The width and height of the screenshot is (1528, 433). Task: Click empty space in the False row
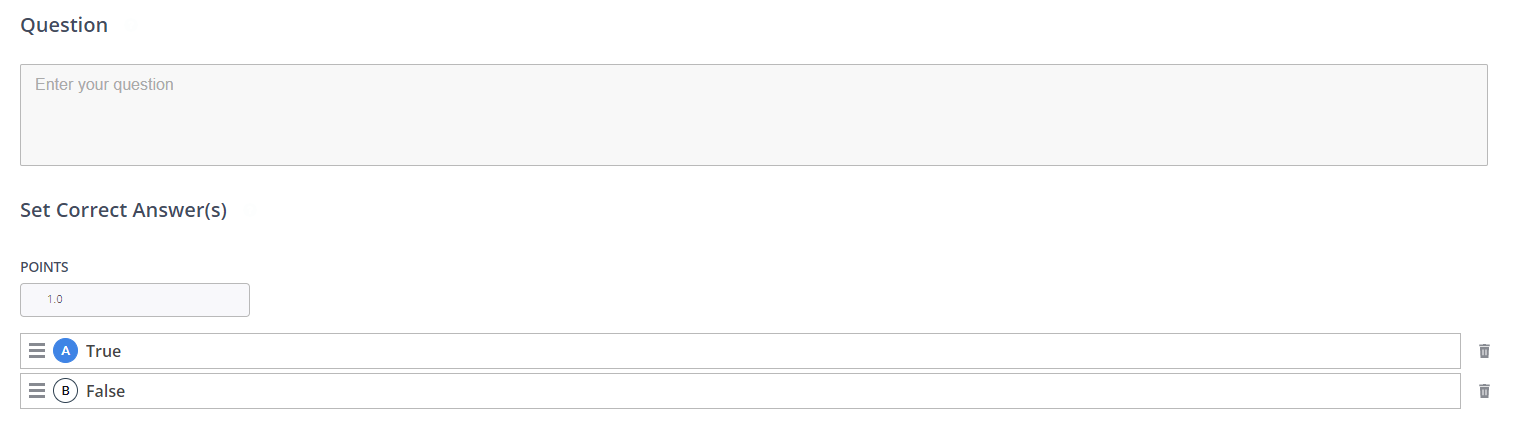[790, 391]
